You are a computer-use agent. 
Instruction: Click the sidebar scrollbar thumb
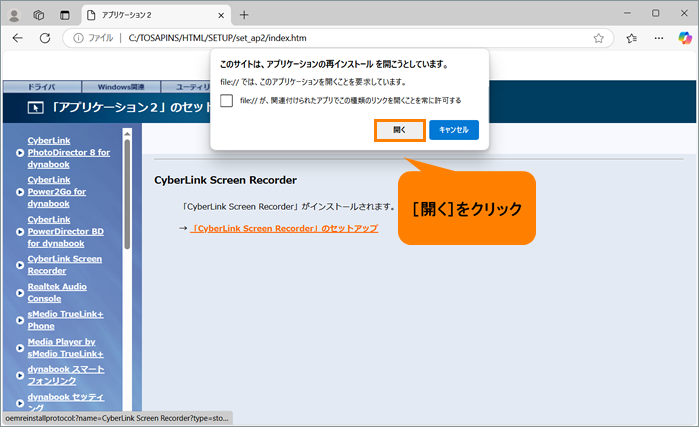coord(127,194)
